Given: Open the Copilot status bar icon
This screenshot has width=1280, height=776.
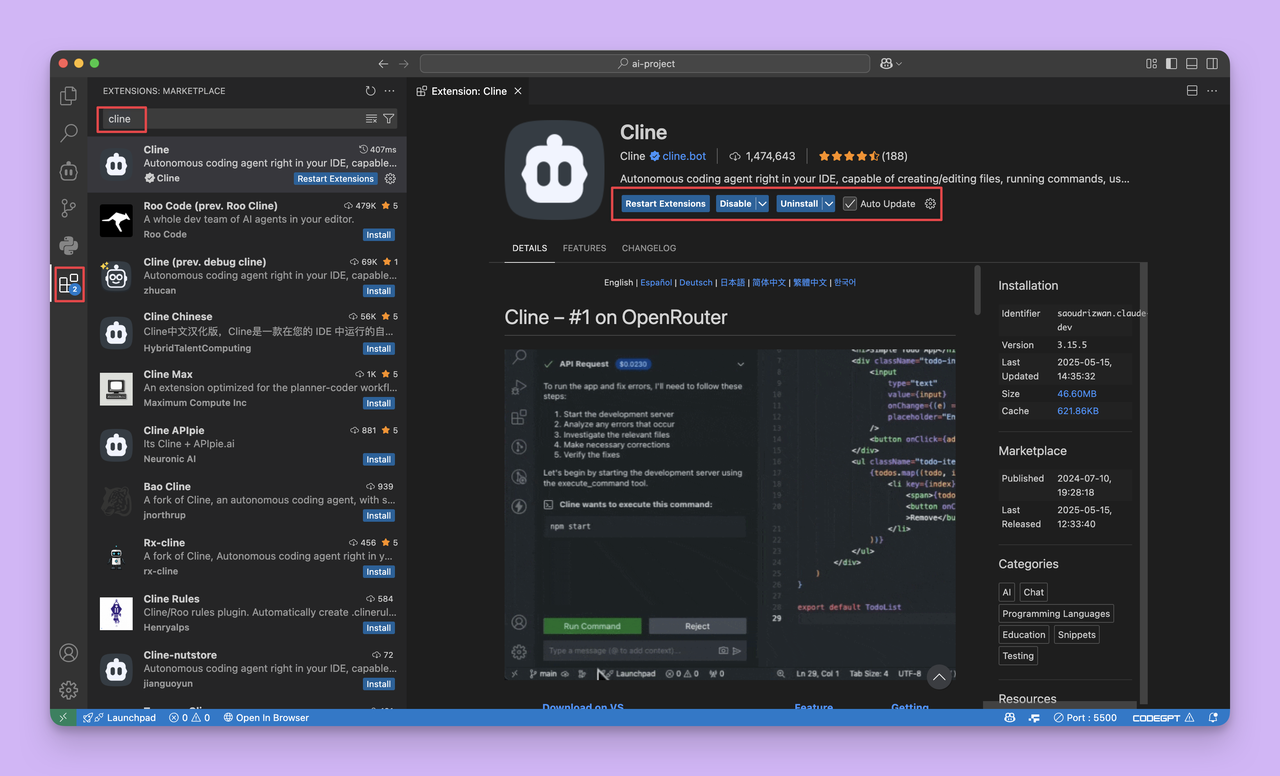Looking at the screenshot, I should [x=1010, y=718].
